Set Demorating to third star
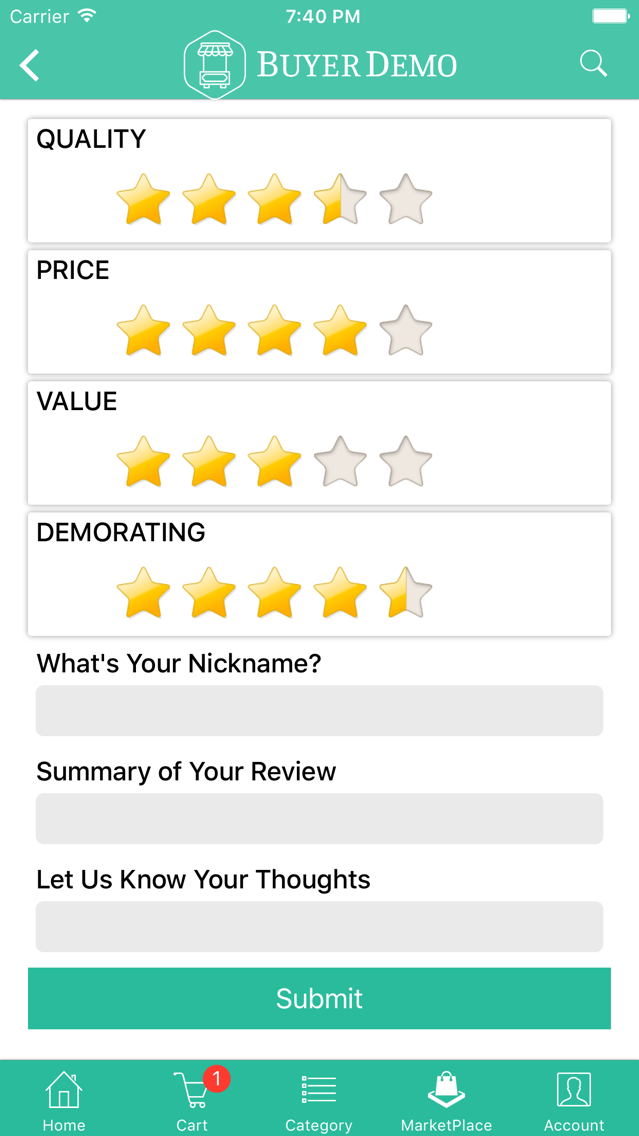Image resolution: width=639 pixels, height=1136 pixels. coord(275,593)
